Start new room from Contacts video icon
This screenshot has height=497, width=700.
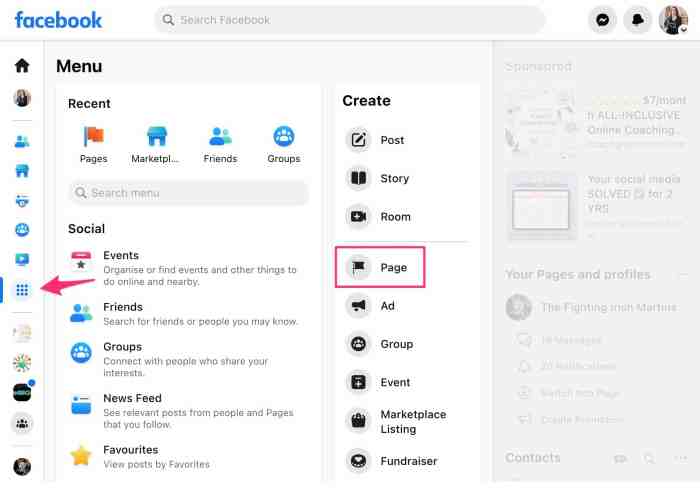(x=620, y=459)
